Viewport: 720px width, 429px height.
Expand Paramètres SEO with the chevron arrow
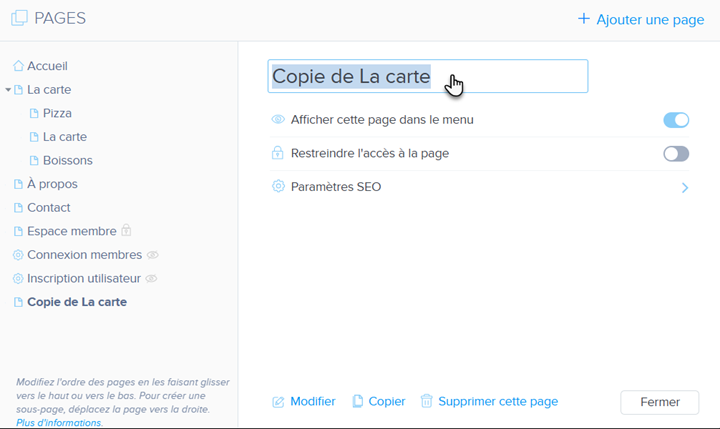coord(685,187)
